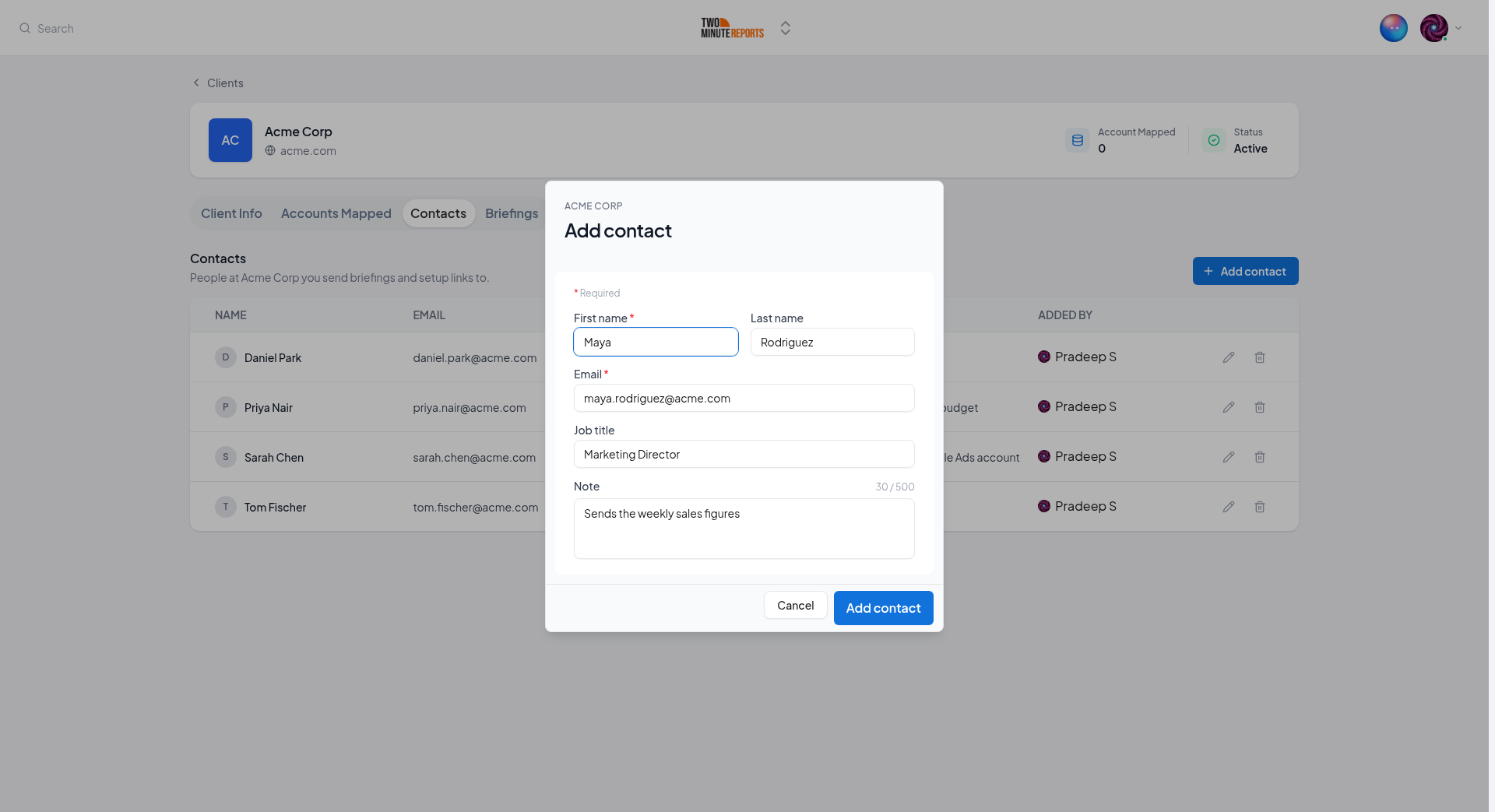The height and width of the screenshot is (812, 1495).
Task: Switch to the Accounts Mapped tab
Action: point(336,213)
